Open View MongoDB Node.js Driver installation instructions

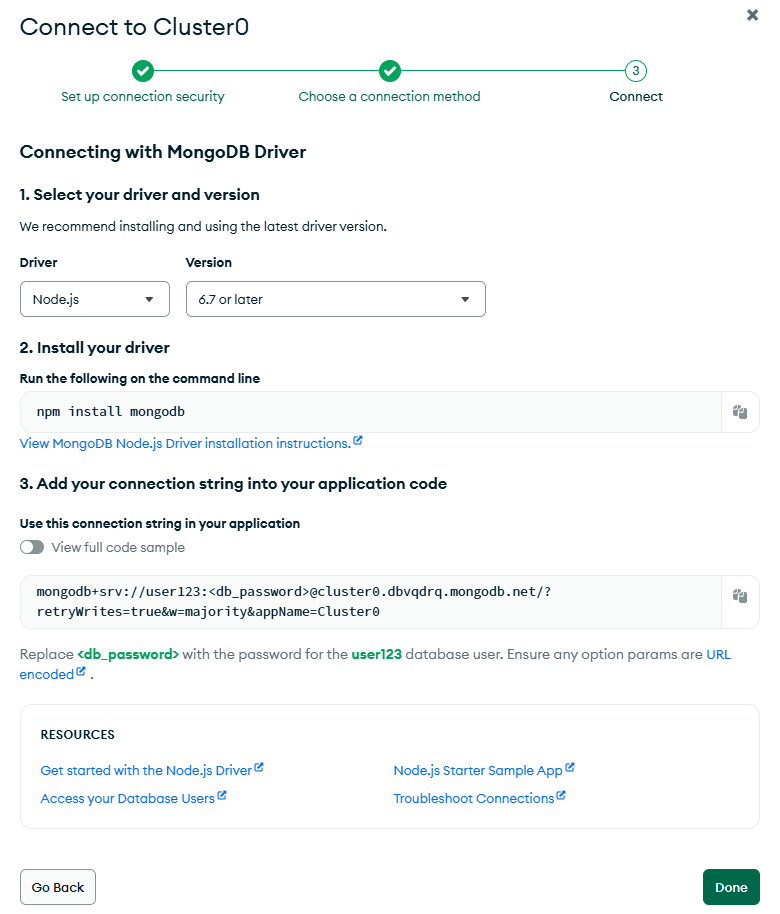(x=185, y=444)
